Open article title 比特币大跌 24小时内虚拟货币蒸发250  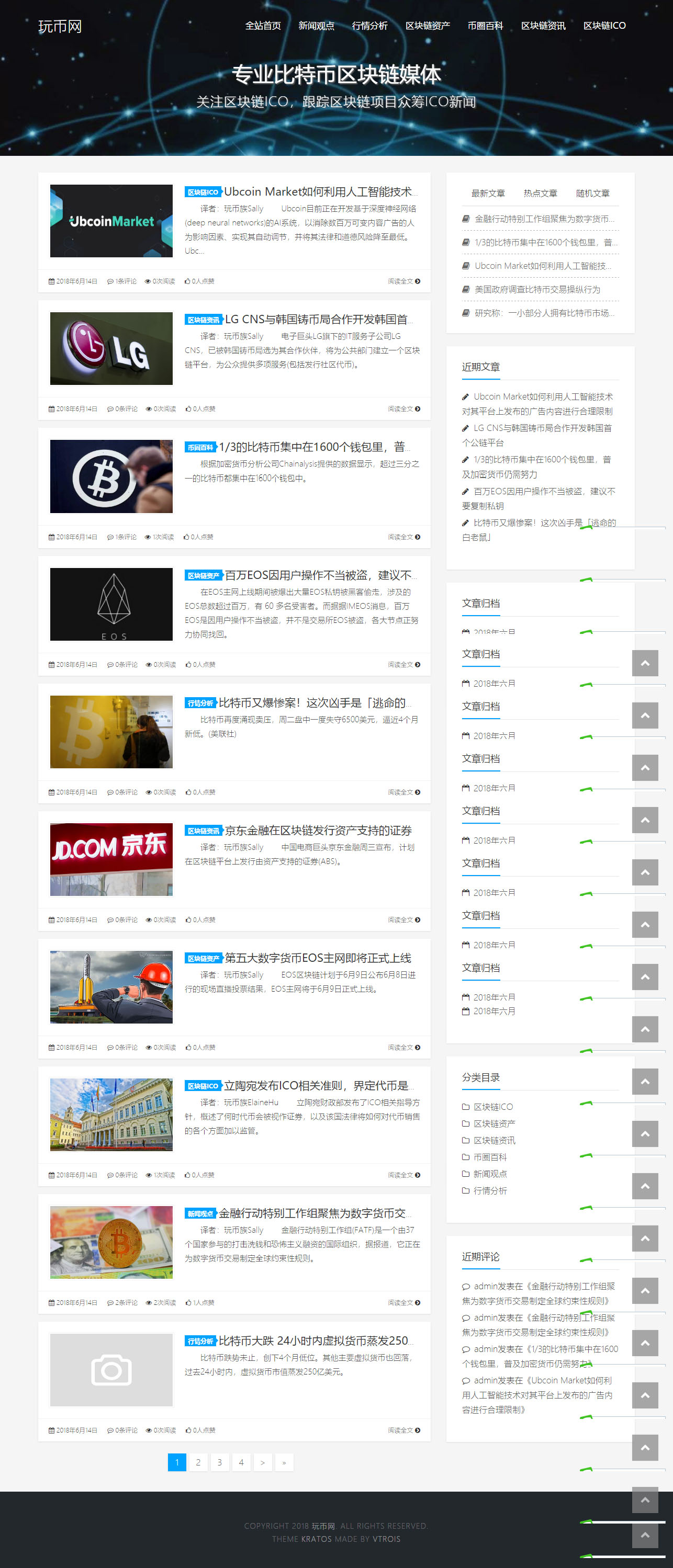pyautogui.click(x=316, y=1340)
